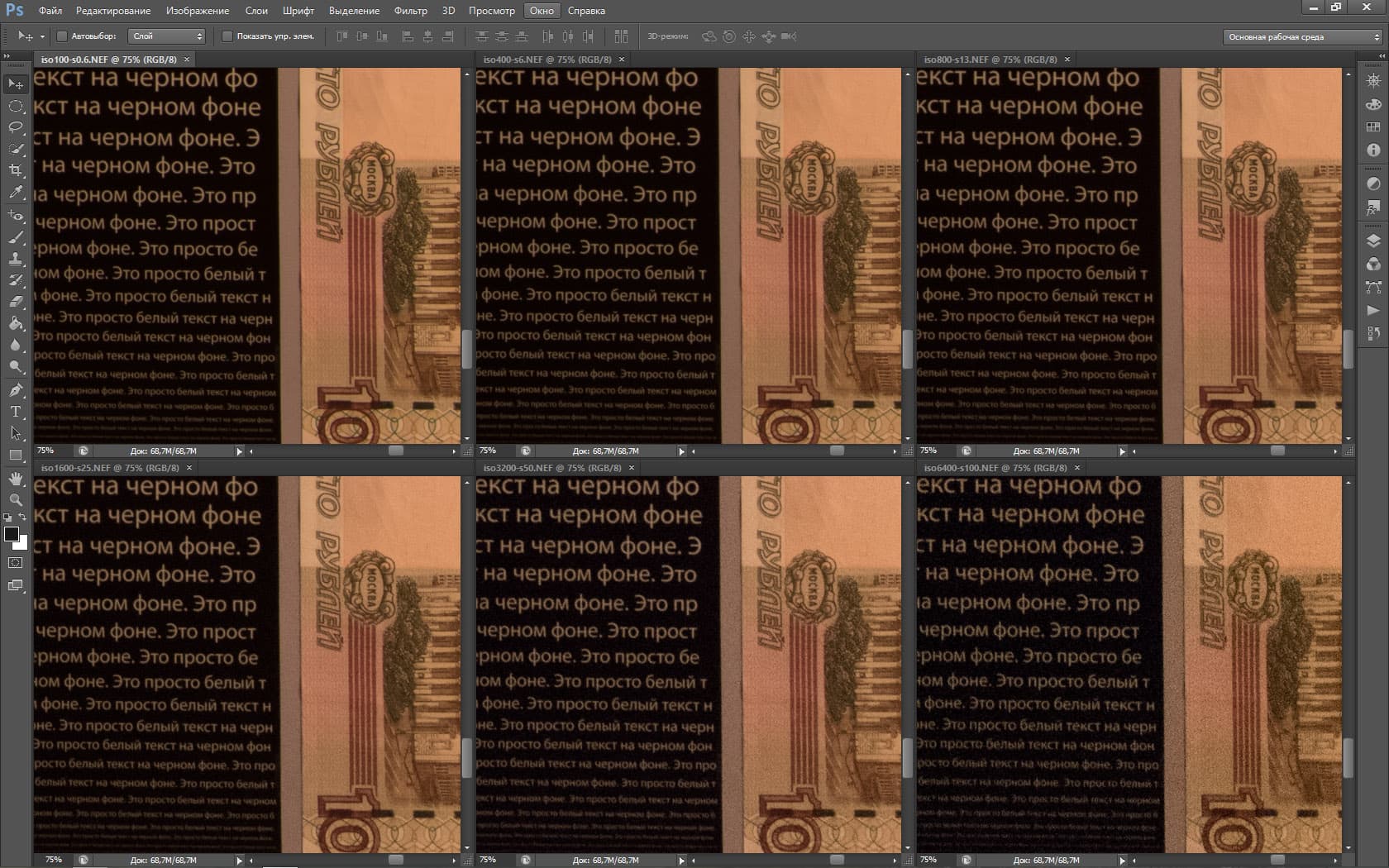Screen dimensions: 1389x868
Task: Expand the collapsed right panel dock
Action: (x=1381, y=56)
